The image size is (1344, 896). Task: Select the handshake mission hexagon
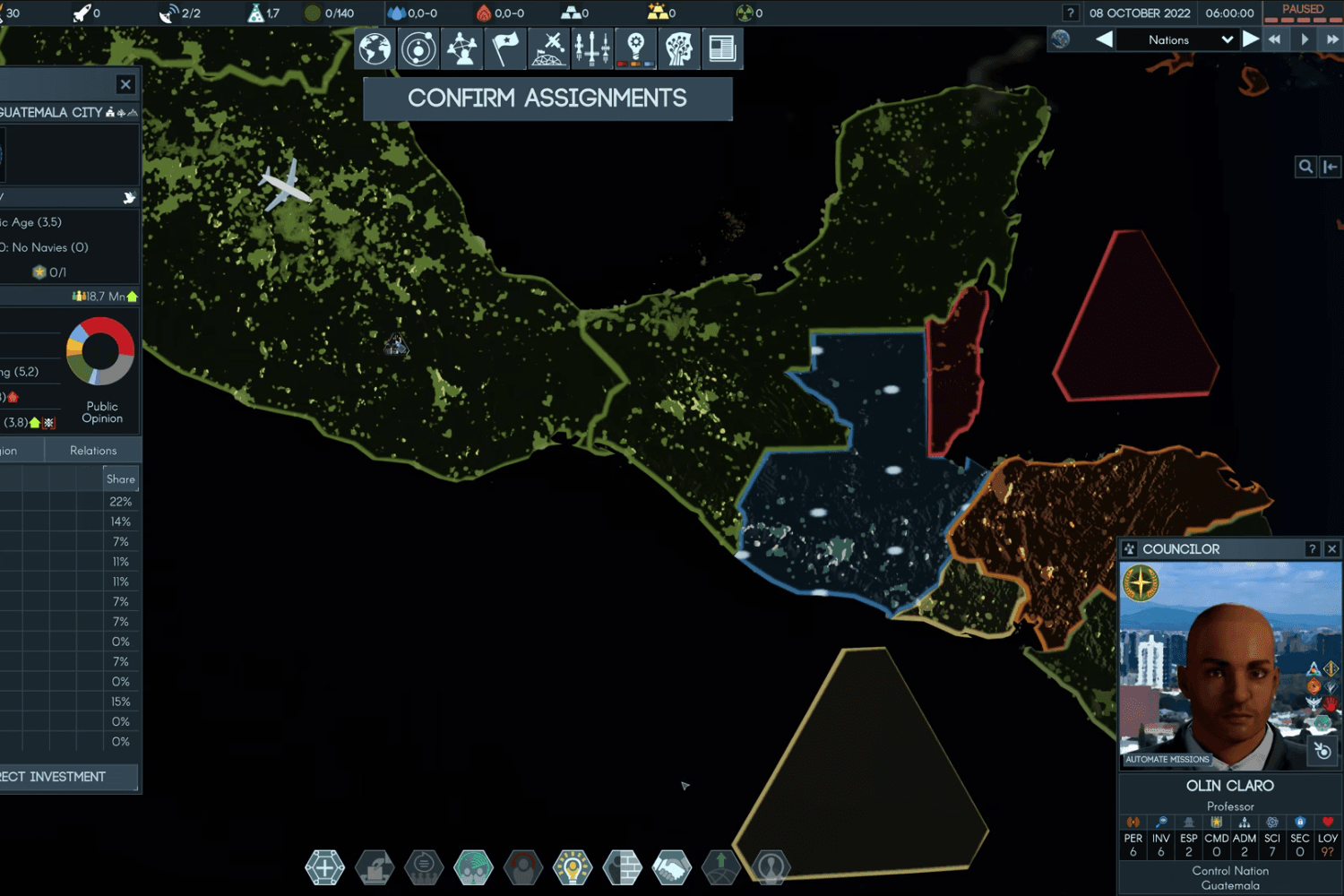point(670,867)
